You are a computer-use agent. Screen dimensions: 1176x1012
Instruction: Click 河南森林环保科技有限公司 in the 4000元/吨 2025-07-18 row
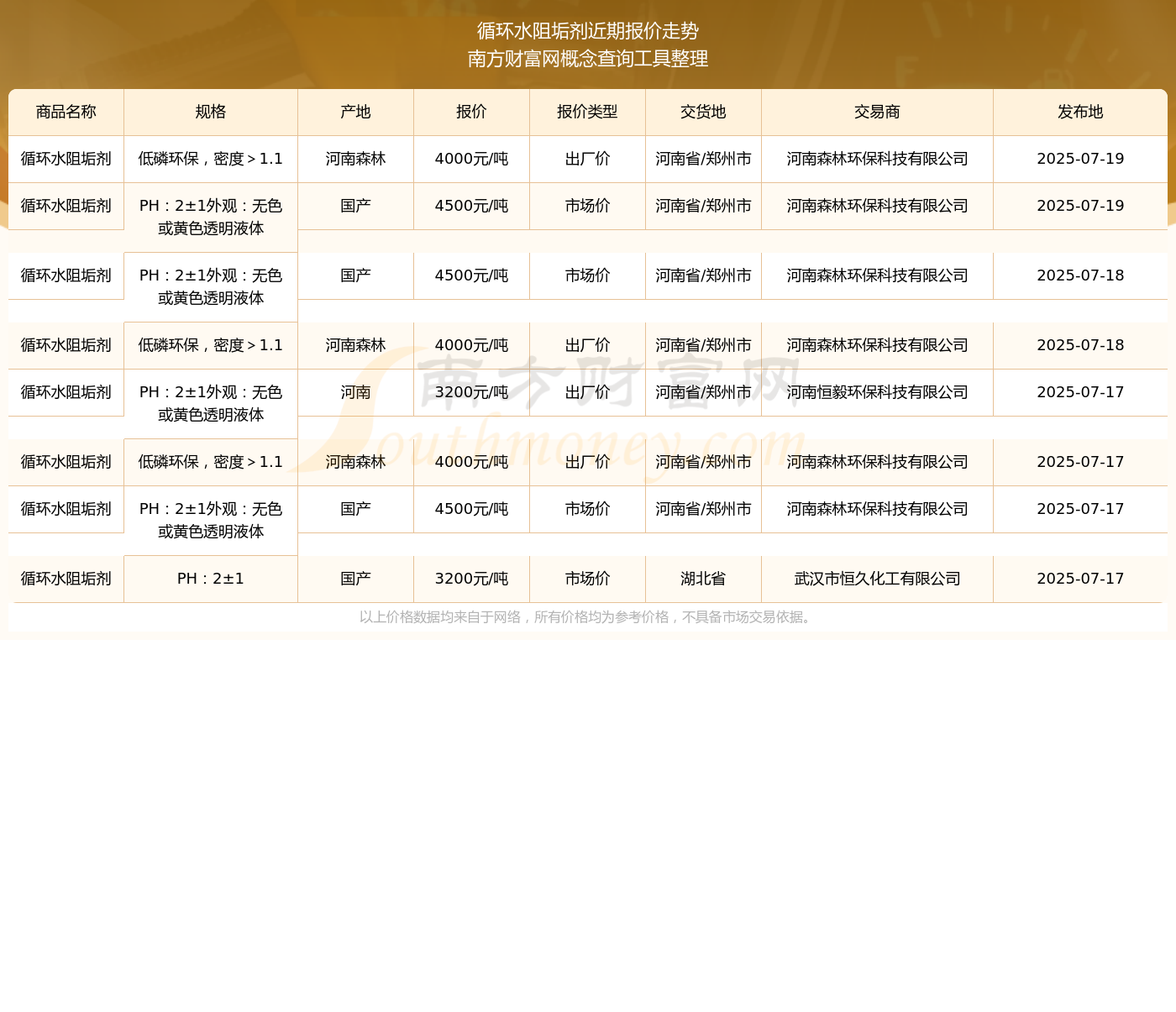[x=878, y=345]
